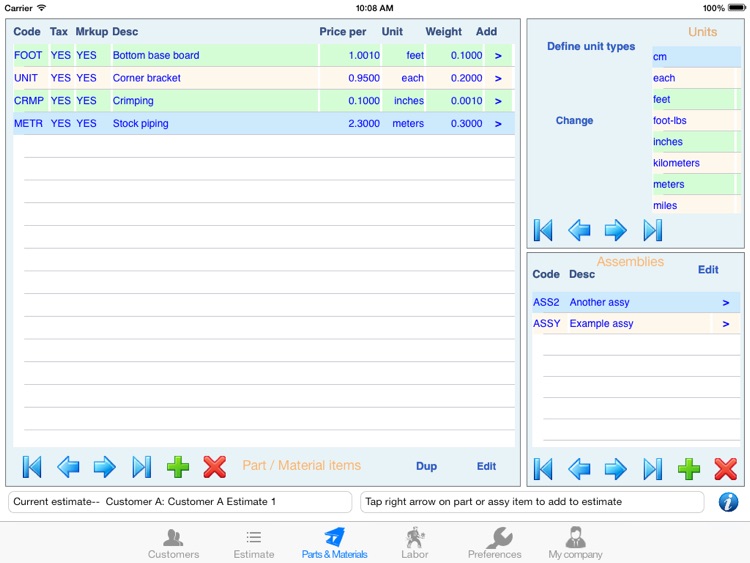Tap Edit in the Assemblies panel
Viewport: 750px width, 563px height.
708,270
